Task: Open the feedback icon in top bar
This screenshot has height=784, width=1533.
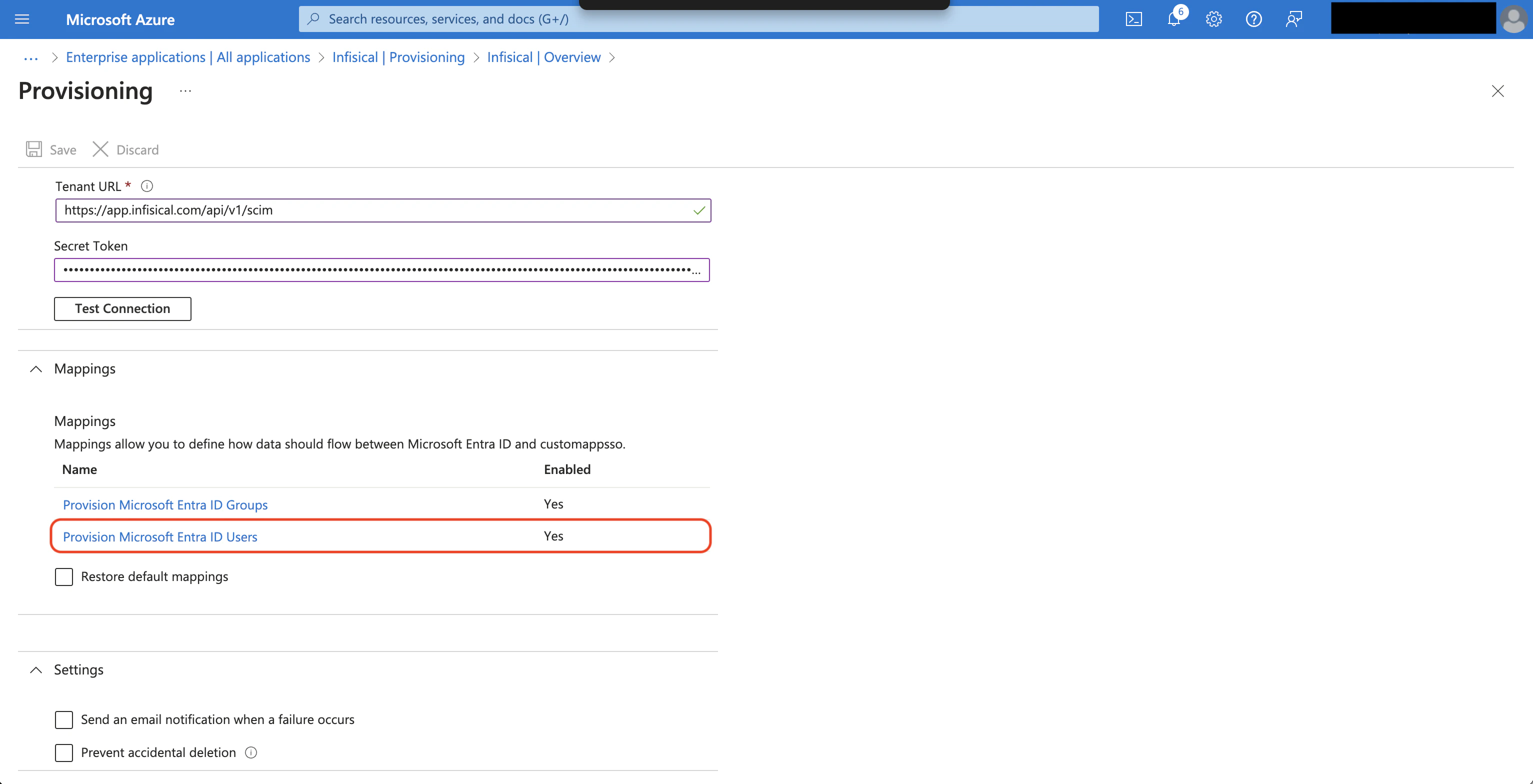Action: pyautogui.click(x=1294, y=19)
